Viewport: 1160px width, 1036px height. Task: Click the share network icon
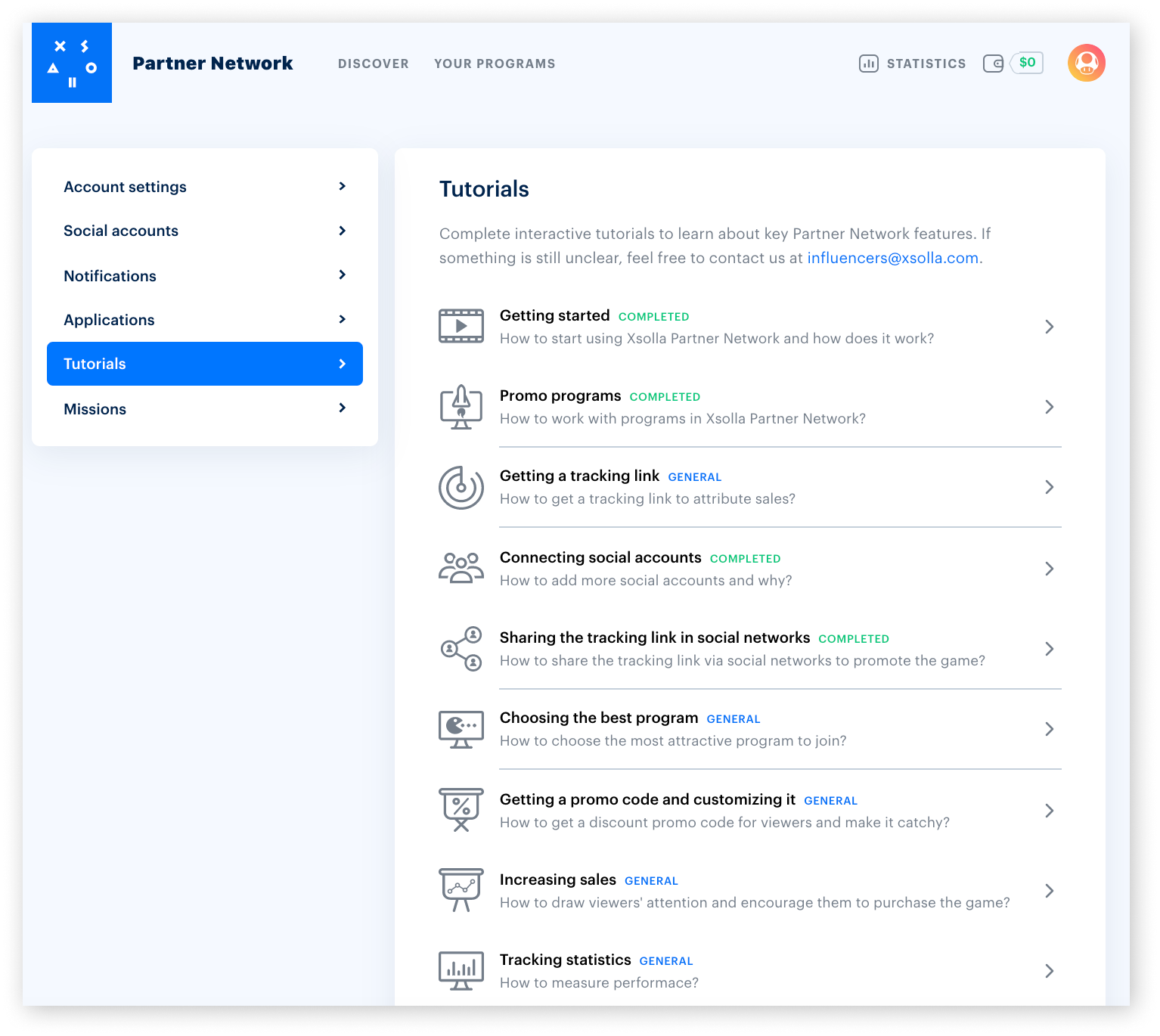pos(461,649)
